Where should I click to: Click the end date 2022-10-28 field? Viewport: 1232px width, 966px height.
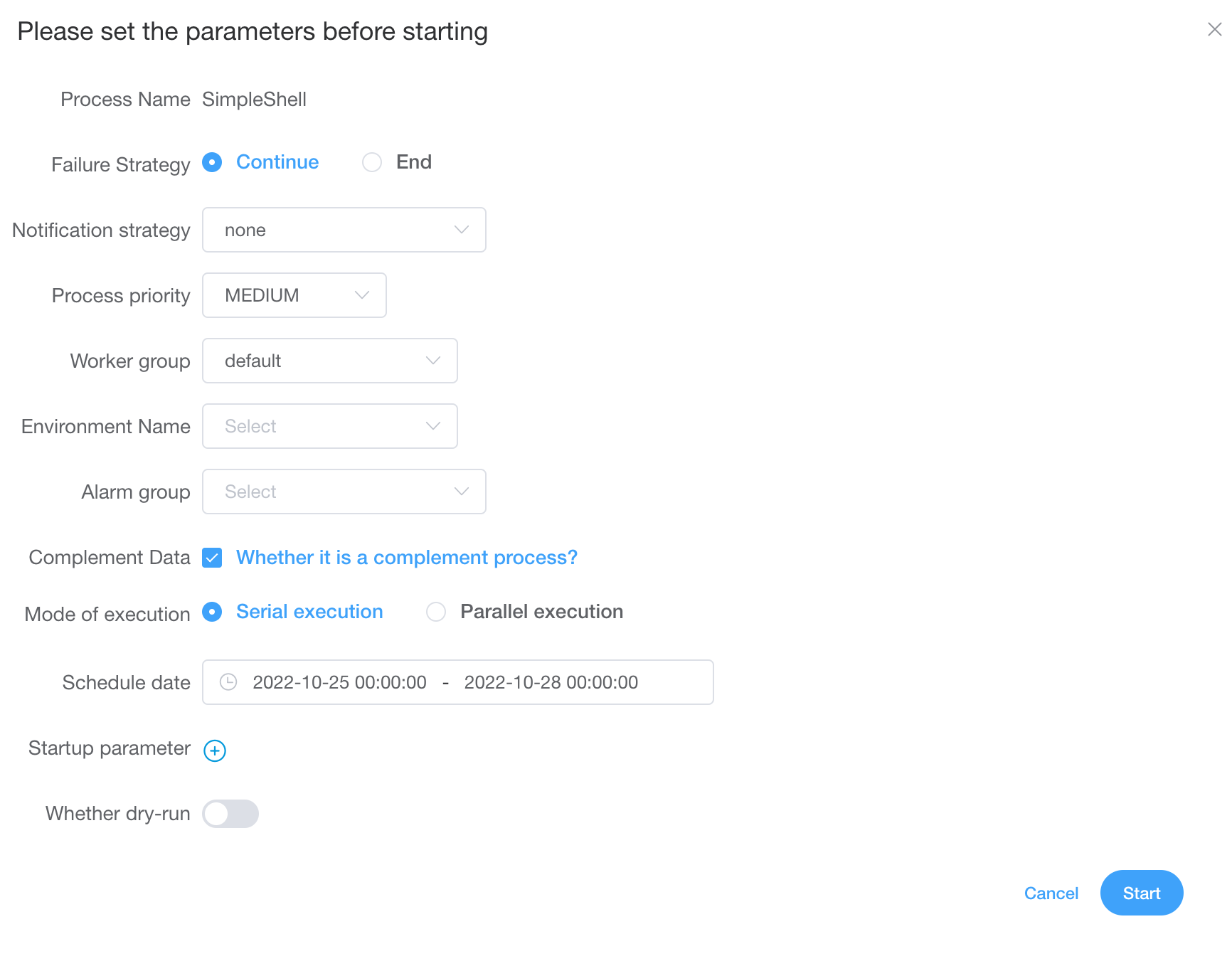tap(551, 682)
